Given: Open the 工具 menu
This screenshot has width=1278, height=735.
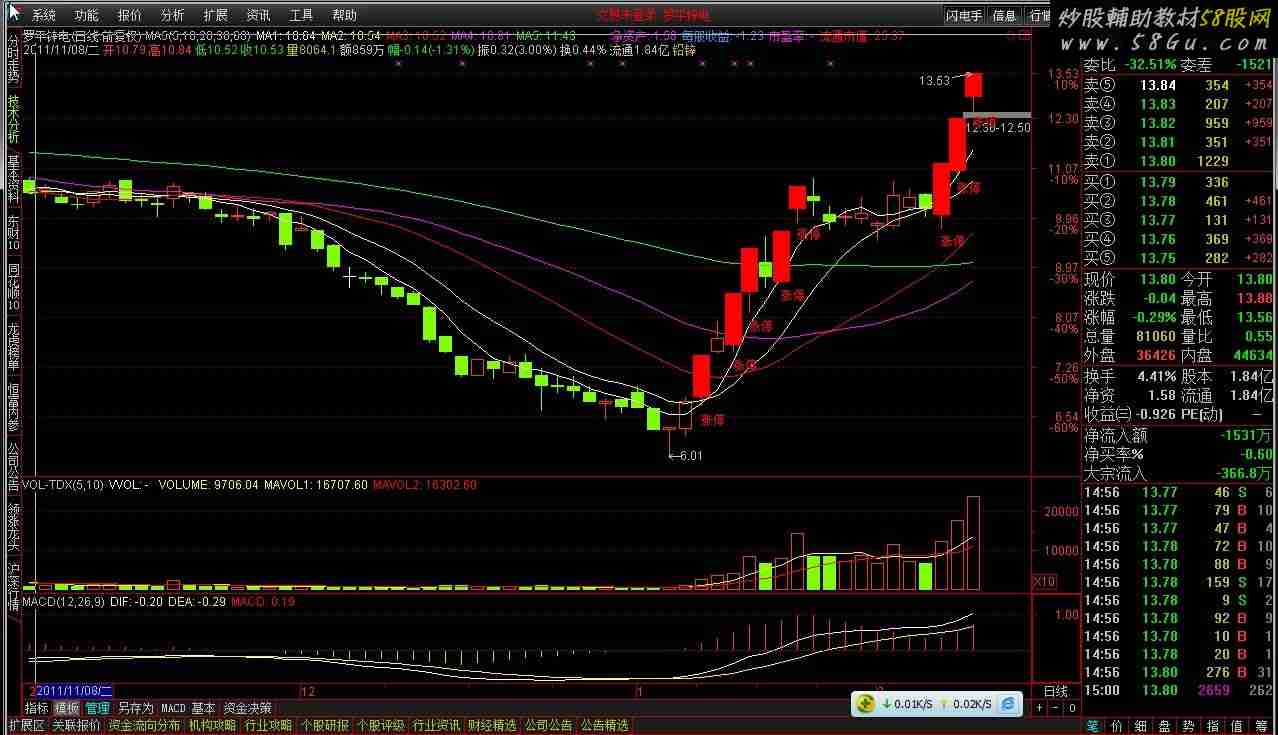Looking at the screenshot, I should tap(301, 15).
